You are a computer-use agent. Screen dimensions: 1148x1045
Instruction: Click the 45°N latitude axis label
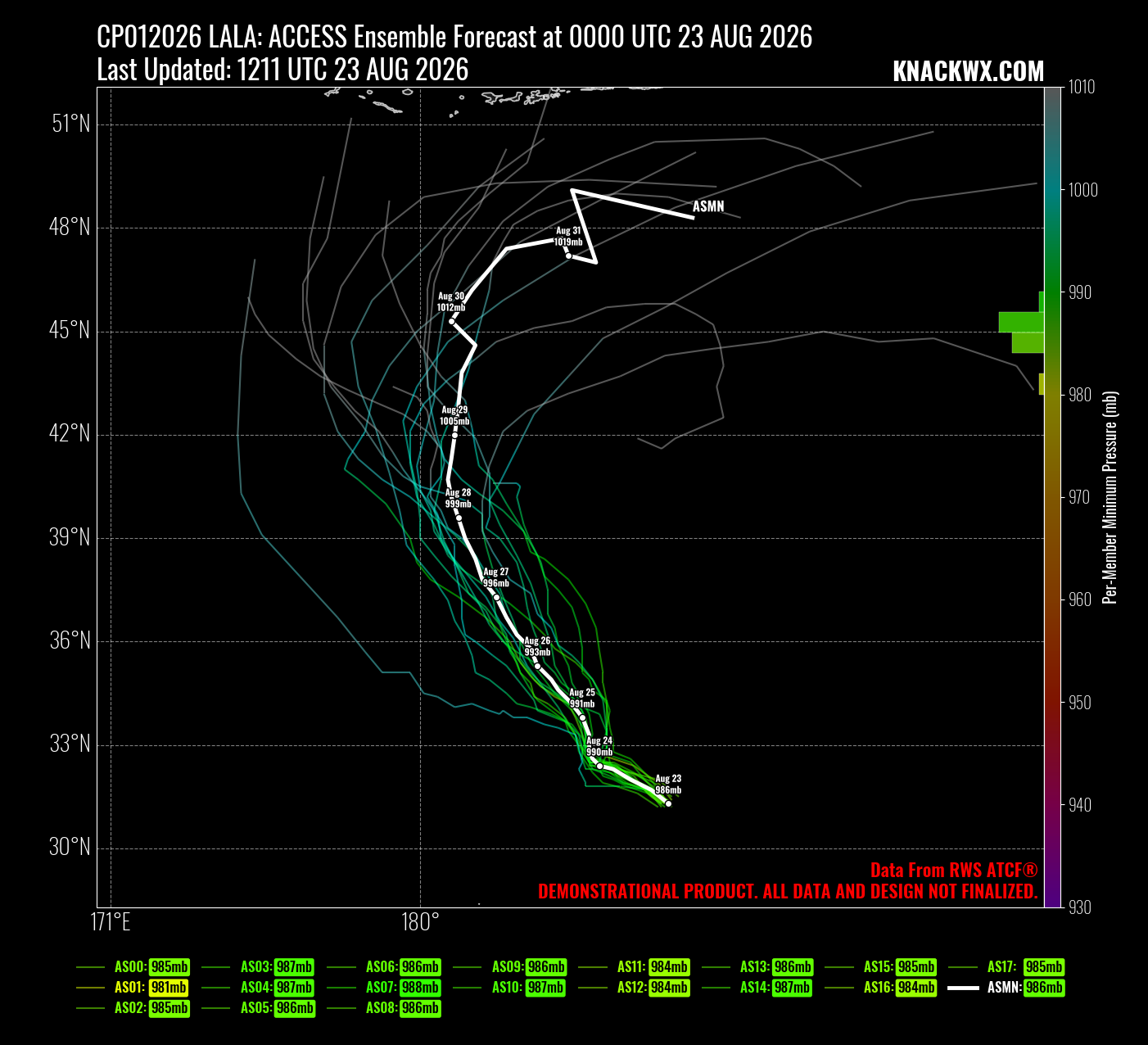click(x=70, y=331)
